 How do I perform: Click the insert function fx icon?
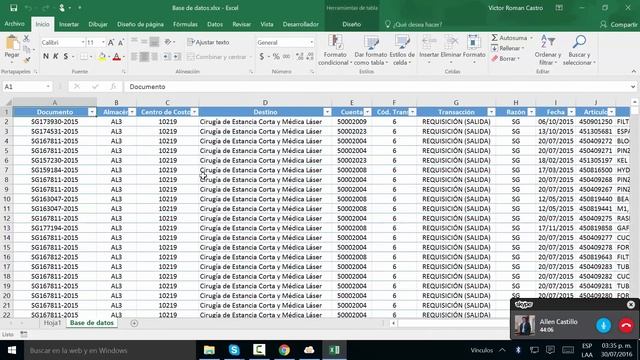[x=113, y=87]
